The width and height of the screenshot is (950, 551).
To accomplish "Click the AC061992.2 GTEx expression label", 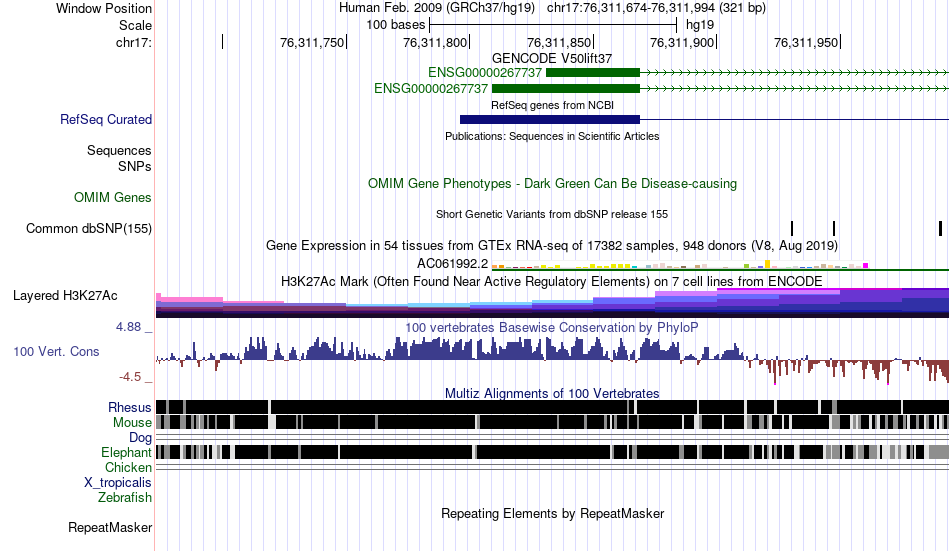I will point(452,264).
